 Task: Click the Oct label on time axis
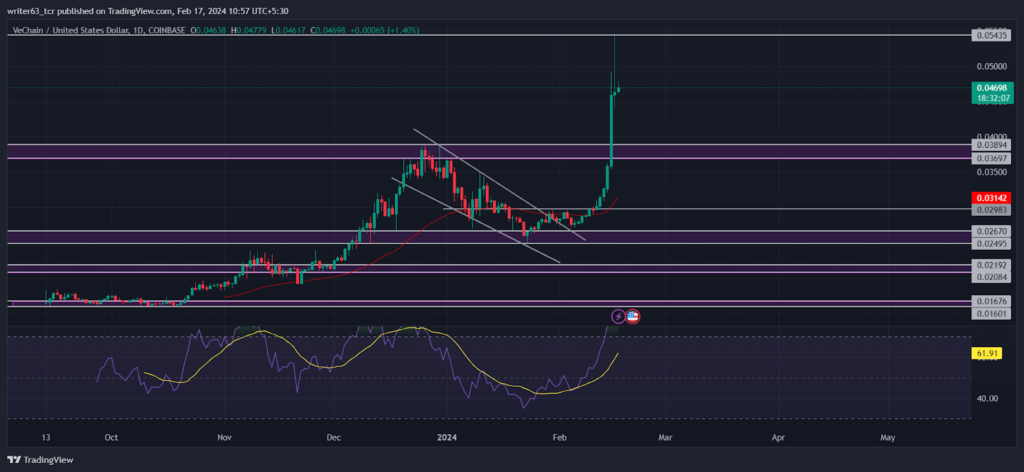(x=111, y=436)
